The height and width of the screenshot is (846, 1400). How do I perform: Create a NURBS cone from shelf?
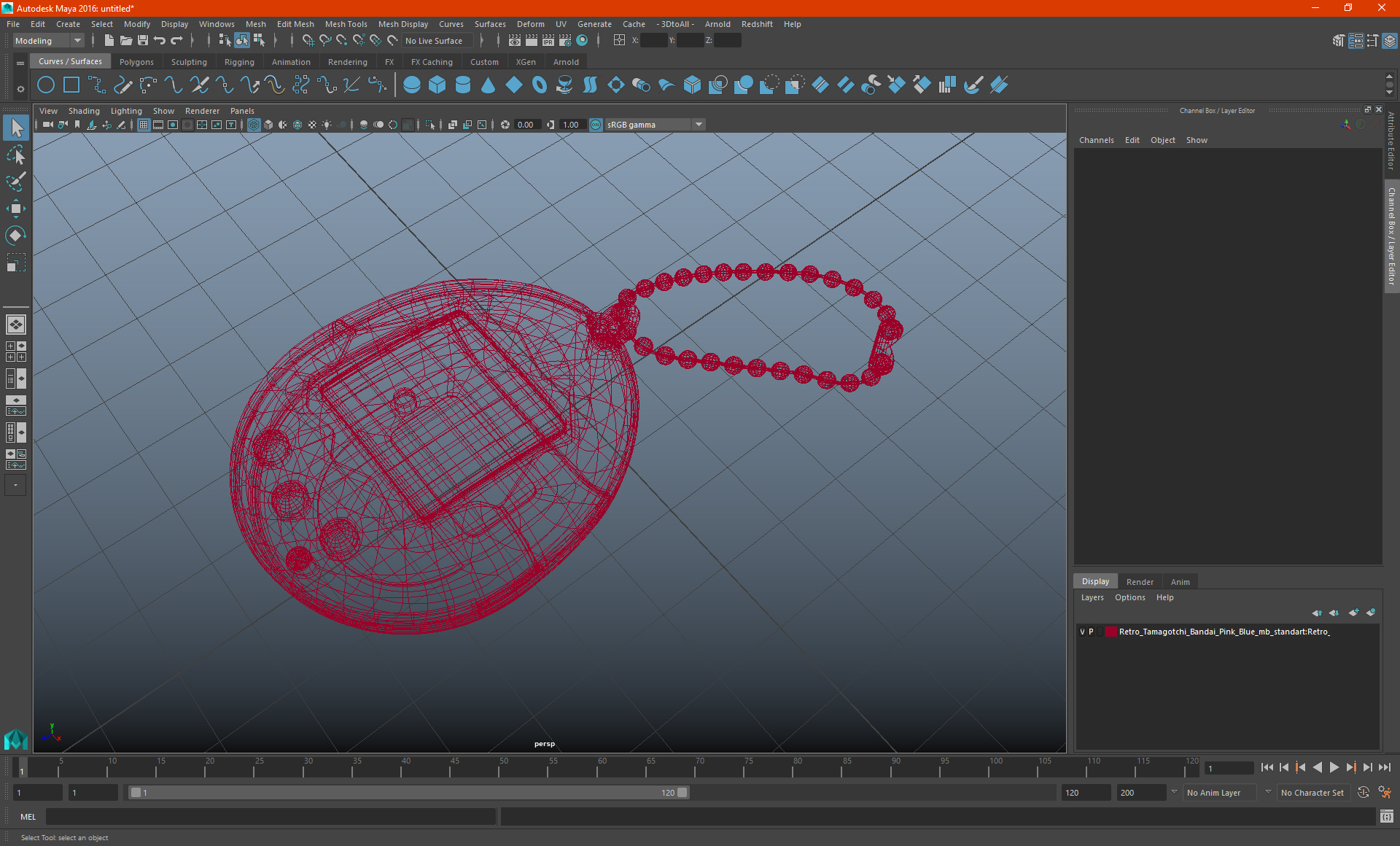(x=489, y=85)
